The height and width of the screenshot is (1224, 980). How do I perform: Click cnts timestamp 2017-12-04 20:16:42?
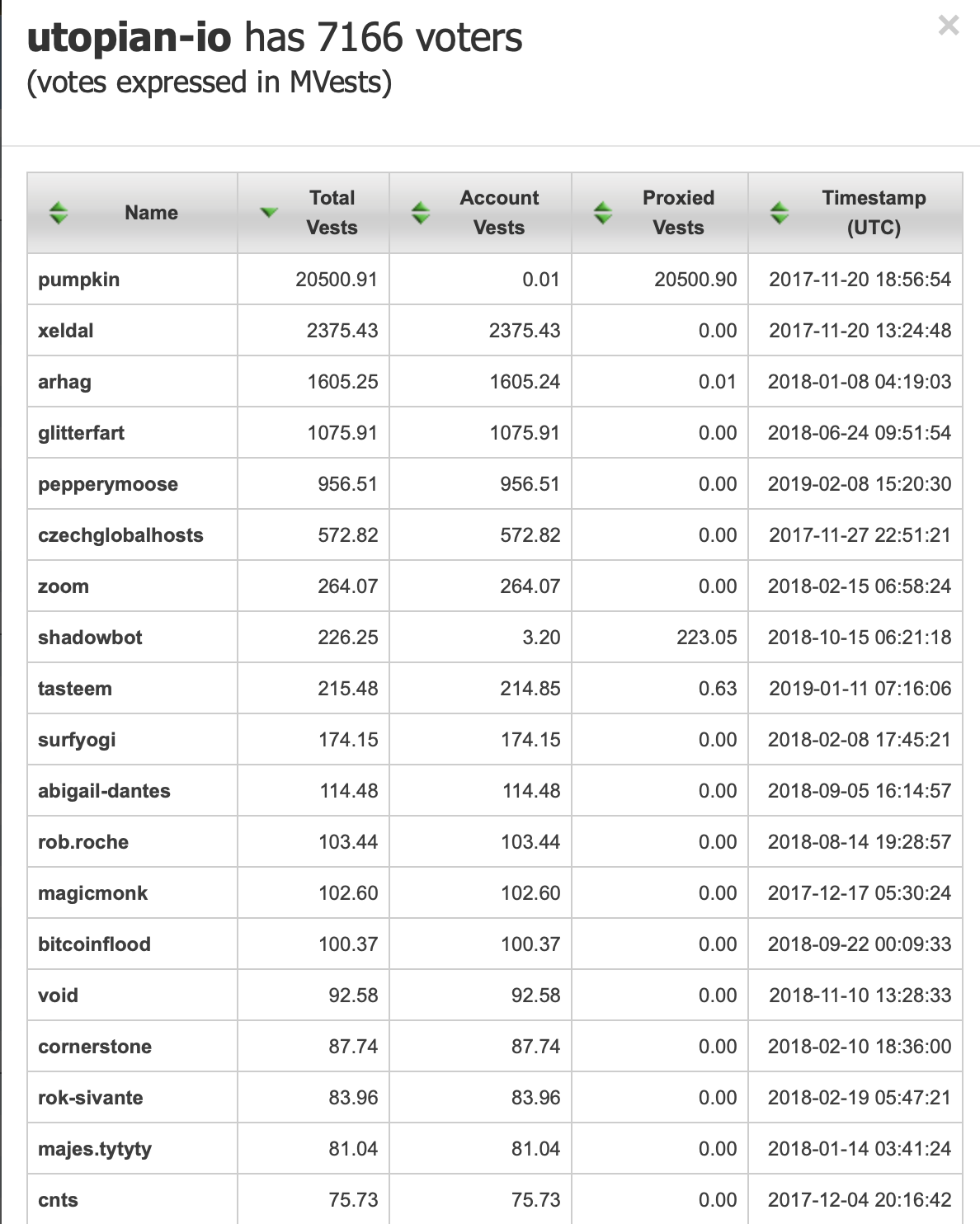860,1200
